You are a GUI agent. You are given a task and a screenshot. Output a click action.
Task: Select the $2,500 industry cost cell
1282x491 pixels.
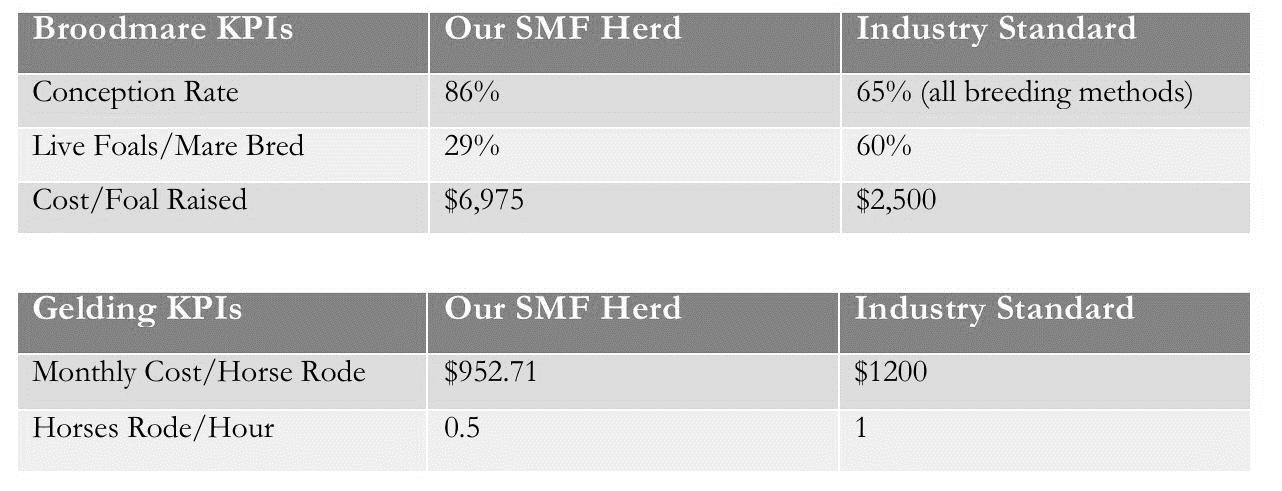[896, 200]
